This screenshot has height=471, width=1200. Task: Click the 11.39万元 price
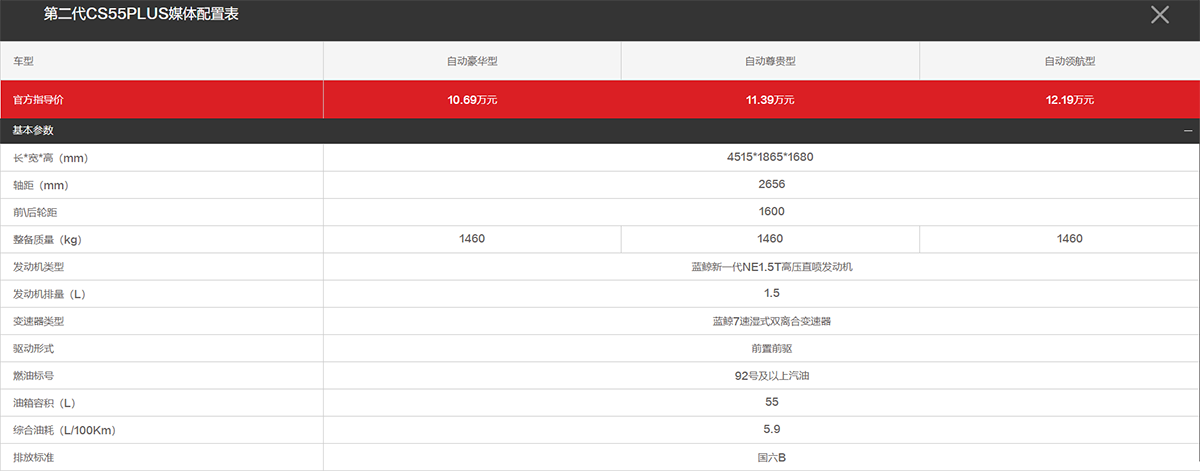click(x=770, y=100)
